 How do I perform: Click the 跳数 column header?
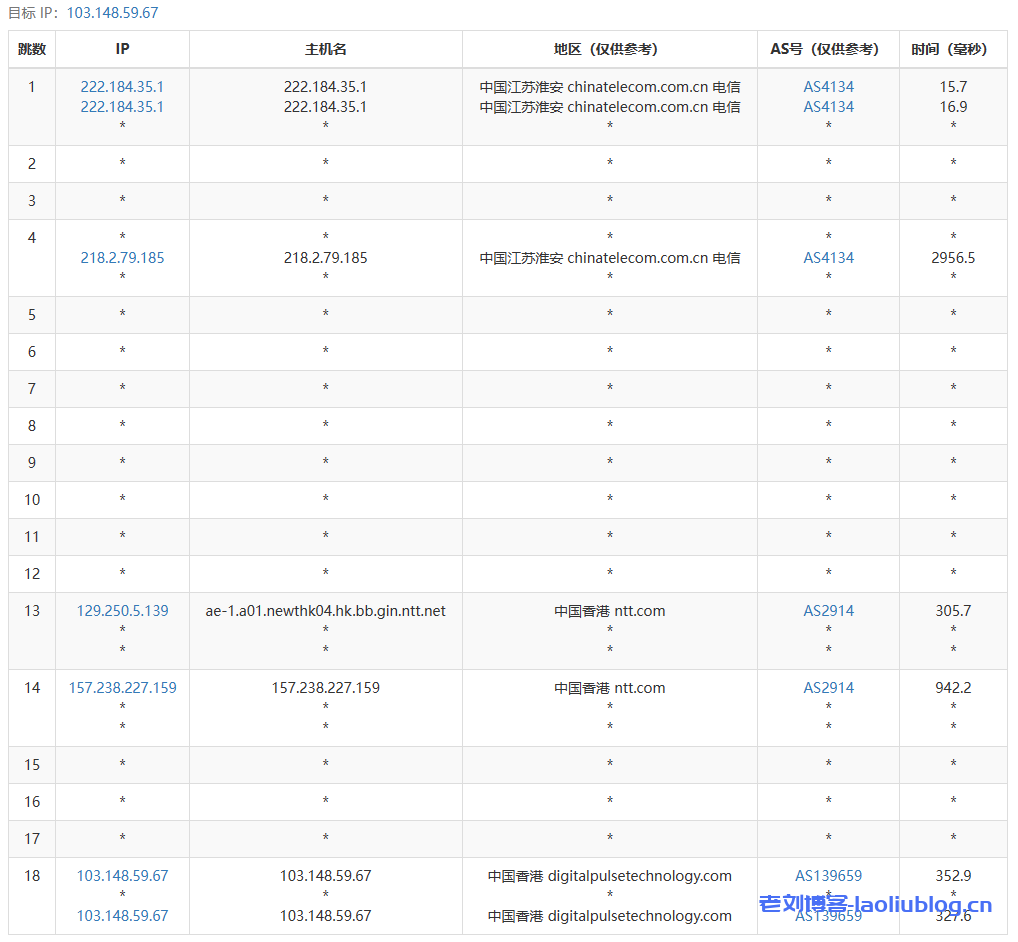[32, 49]
